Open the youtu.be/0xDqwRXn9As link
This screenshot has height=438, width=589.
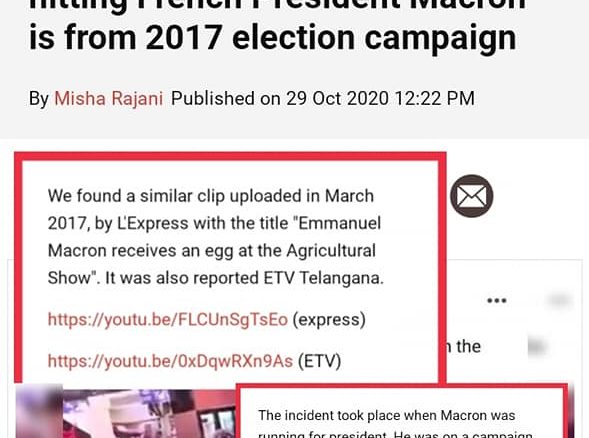coord(170,361)
